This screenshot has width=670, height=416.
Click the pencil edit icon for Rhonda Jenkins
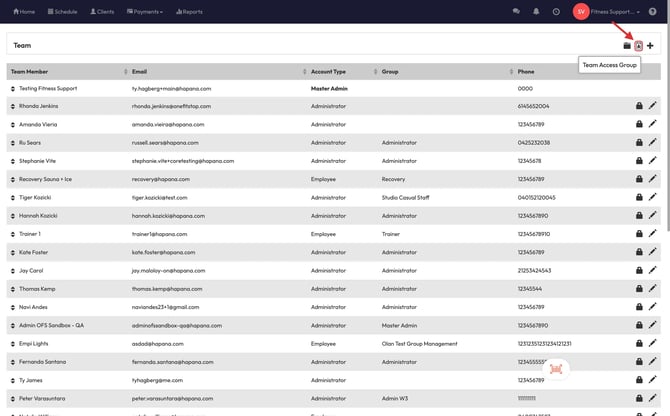point(653,106)
